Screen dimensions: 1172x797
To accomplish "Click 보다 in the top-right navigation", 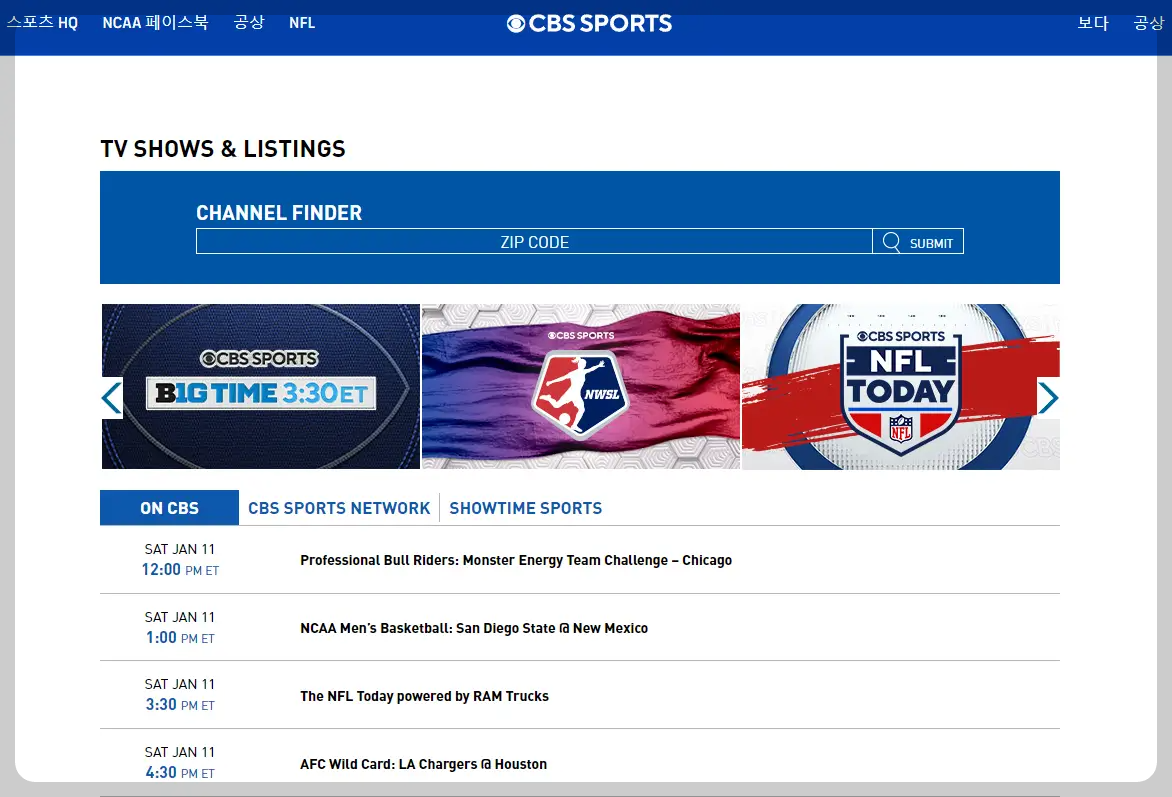I will click(1092, 22).
